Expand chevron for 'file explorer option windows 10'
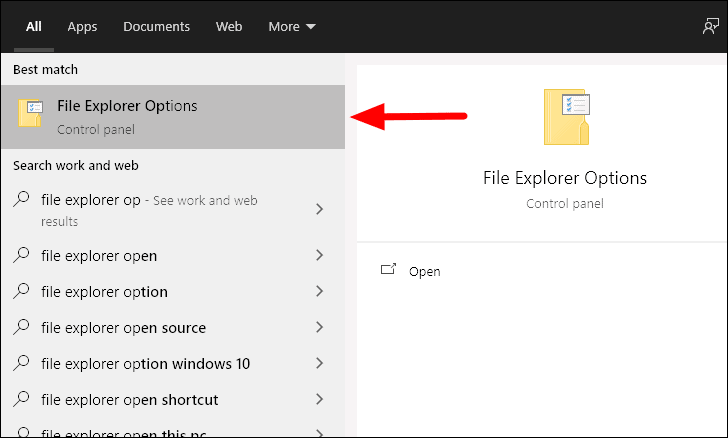The width and height of the screenshot is (728, 438). [x=319, y=363]
